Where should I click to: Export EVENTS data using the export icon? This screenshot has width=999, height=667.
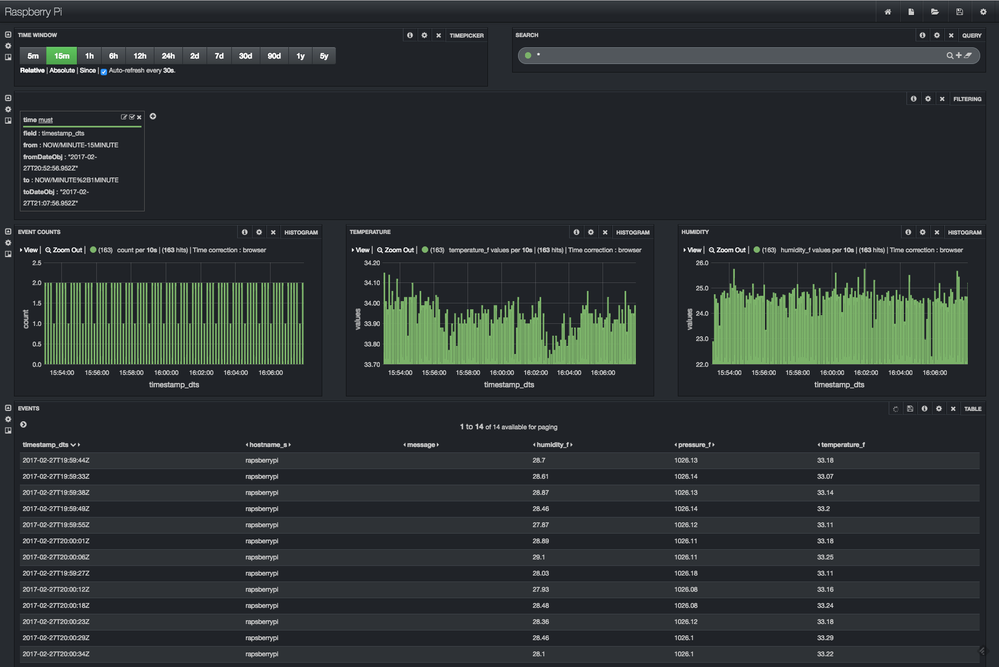tap(911, 408)
